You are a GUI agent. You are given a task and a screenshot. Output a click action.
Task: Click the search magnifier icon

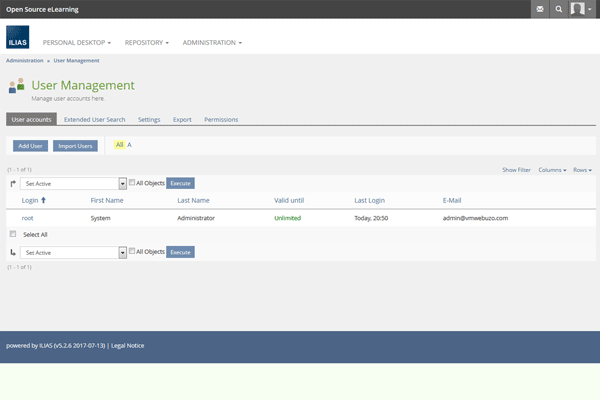pos(559,9)
